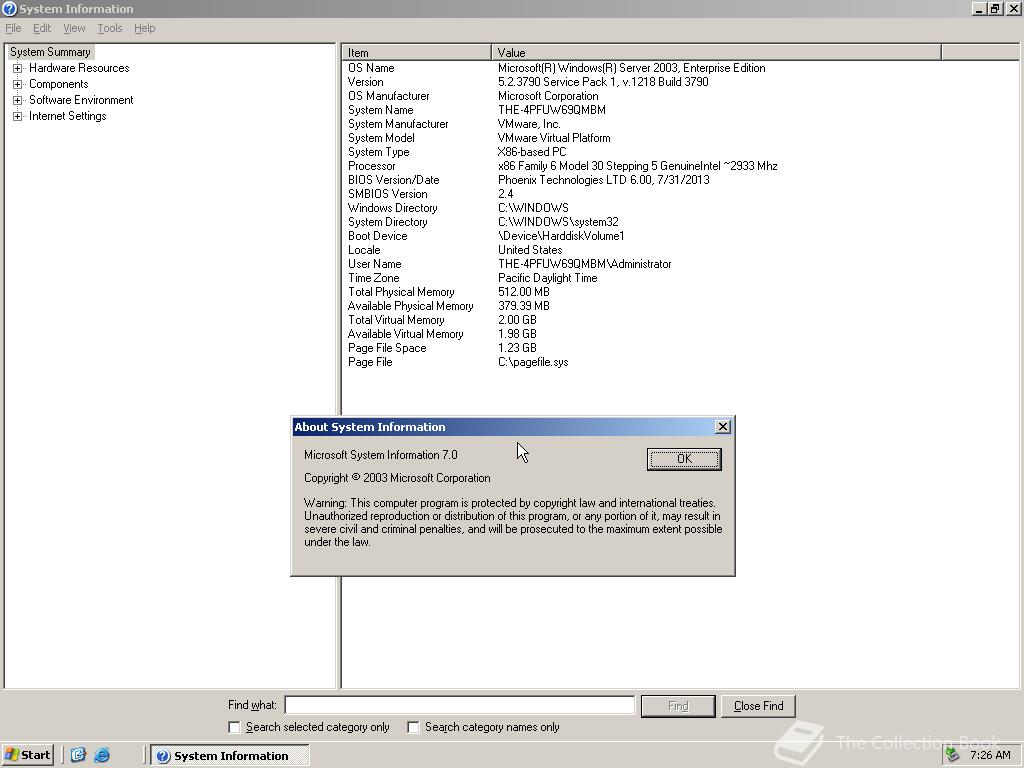Expand the Internet Settings node

click(x=18, y=116)
